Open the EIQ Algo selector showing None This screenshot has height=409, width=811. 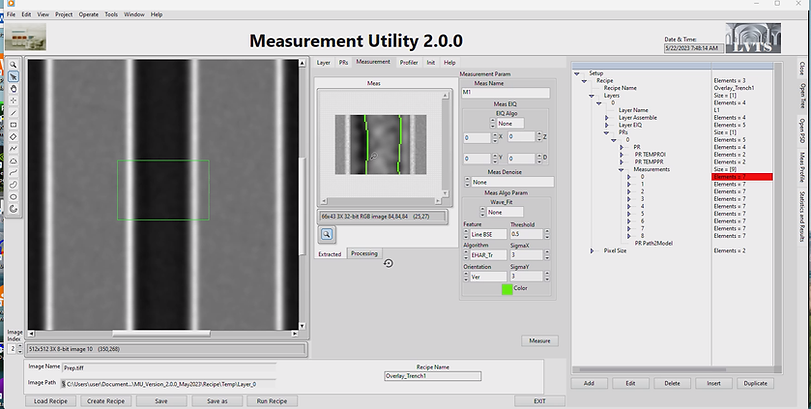point(510,124)
